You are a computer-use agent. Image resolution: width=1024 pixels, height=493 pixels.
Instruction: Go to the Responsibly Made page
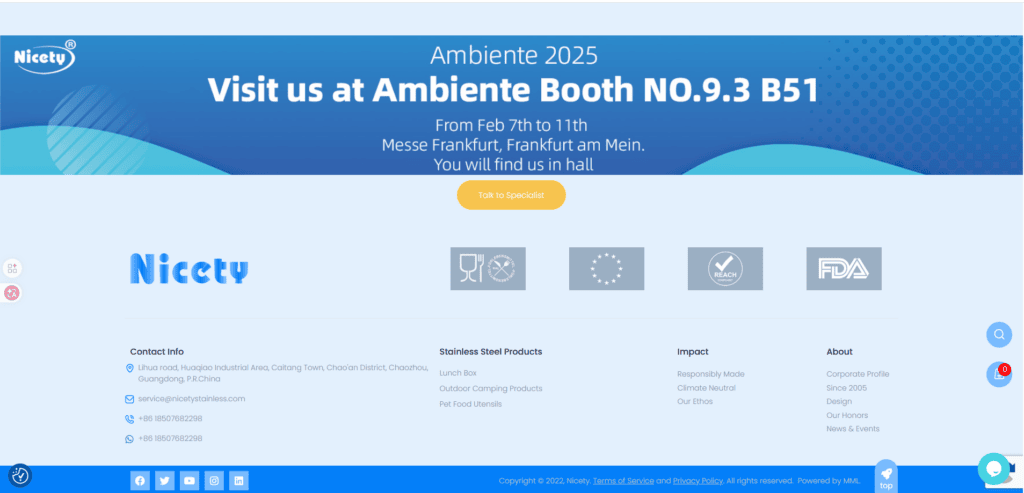point(711,374)
